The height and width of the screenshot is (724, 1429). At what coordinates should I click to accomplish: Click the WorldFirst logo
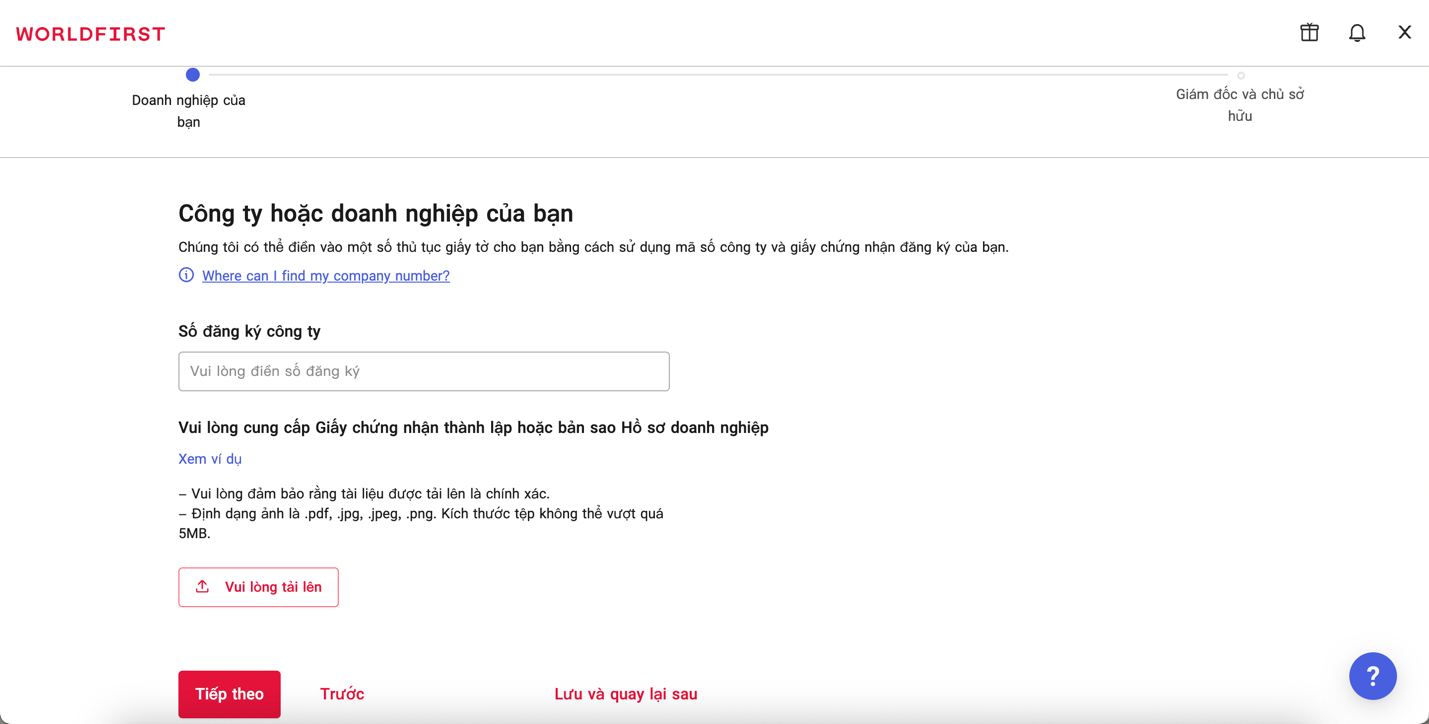pos(91,34)
